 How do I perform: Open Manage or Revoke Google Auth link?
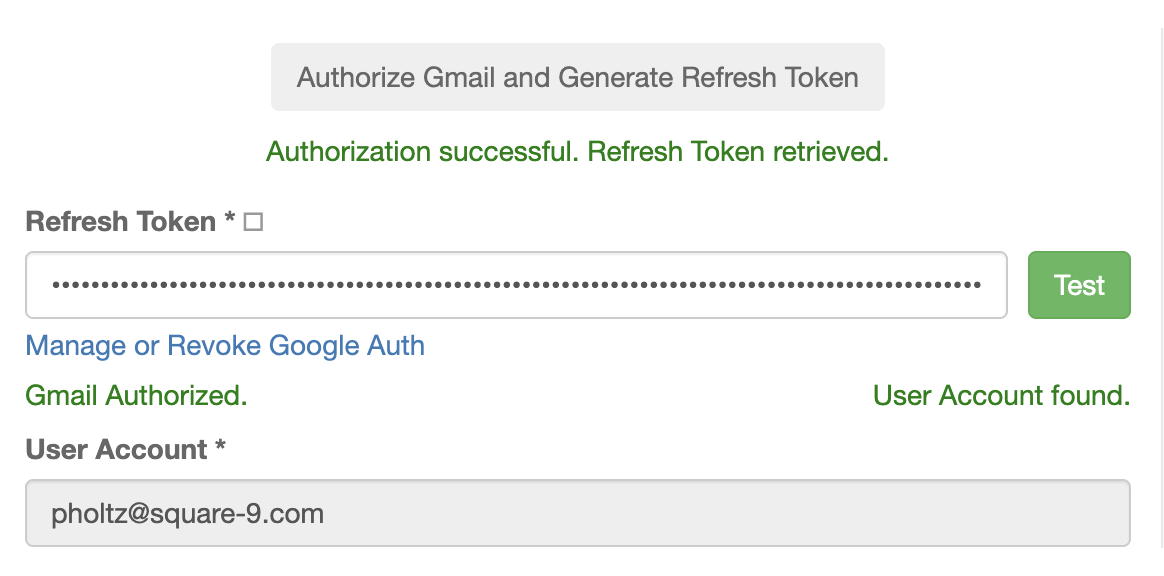[225, 346]
